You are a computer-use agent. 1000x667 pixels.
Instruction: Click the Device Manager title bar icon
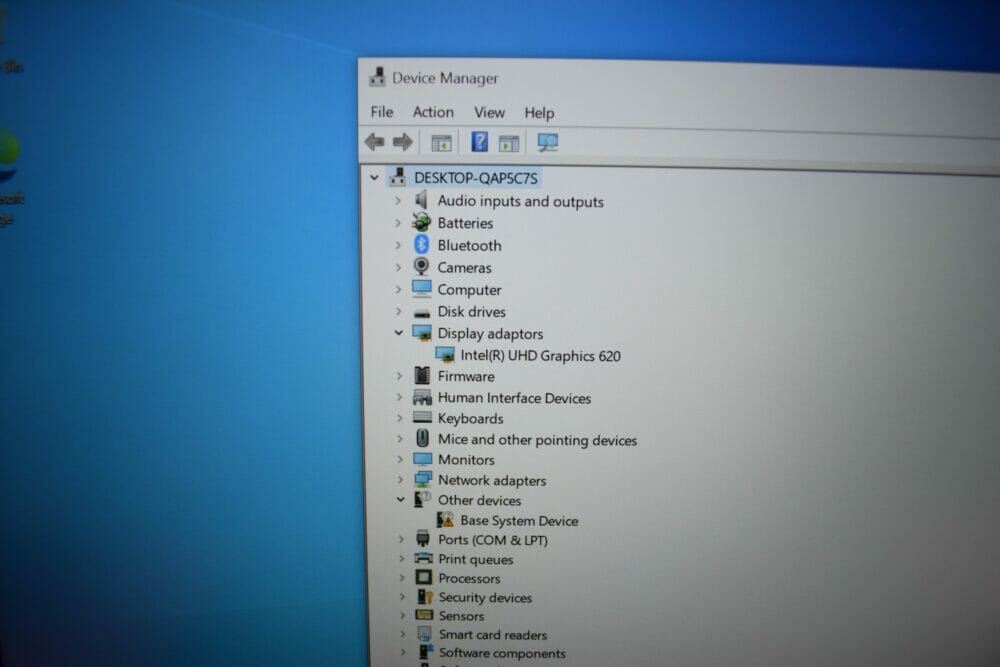(377, 77)
